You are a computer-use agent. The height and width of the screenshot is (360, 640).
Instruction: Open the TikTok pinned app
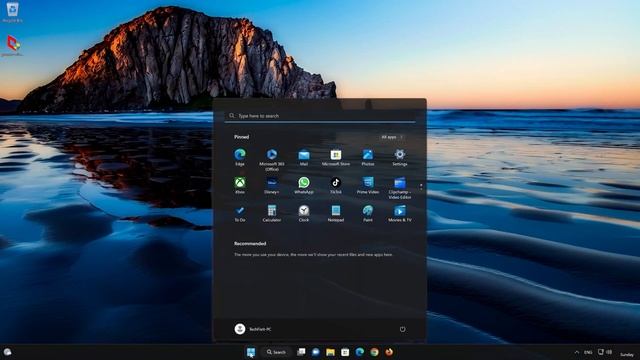point(336,185)
